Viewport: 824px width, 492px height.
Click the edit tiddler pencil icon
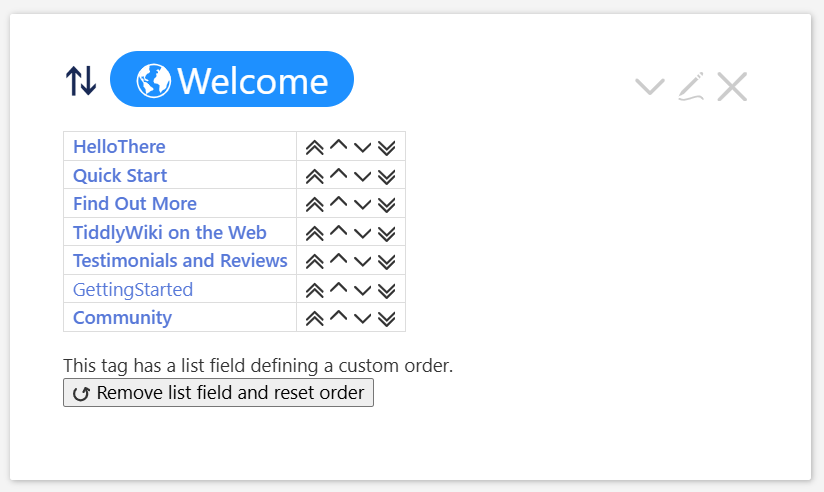pos(691,87)
